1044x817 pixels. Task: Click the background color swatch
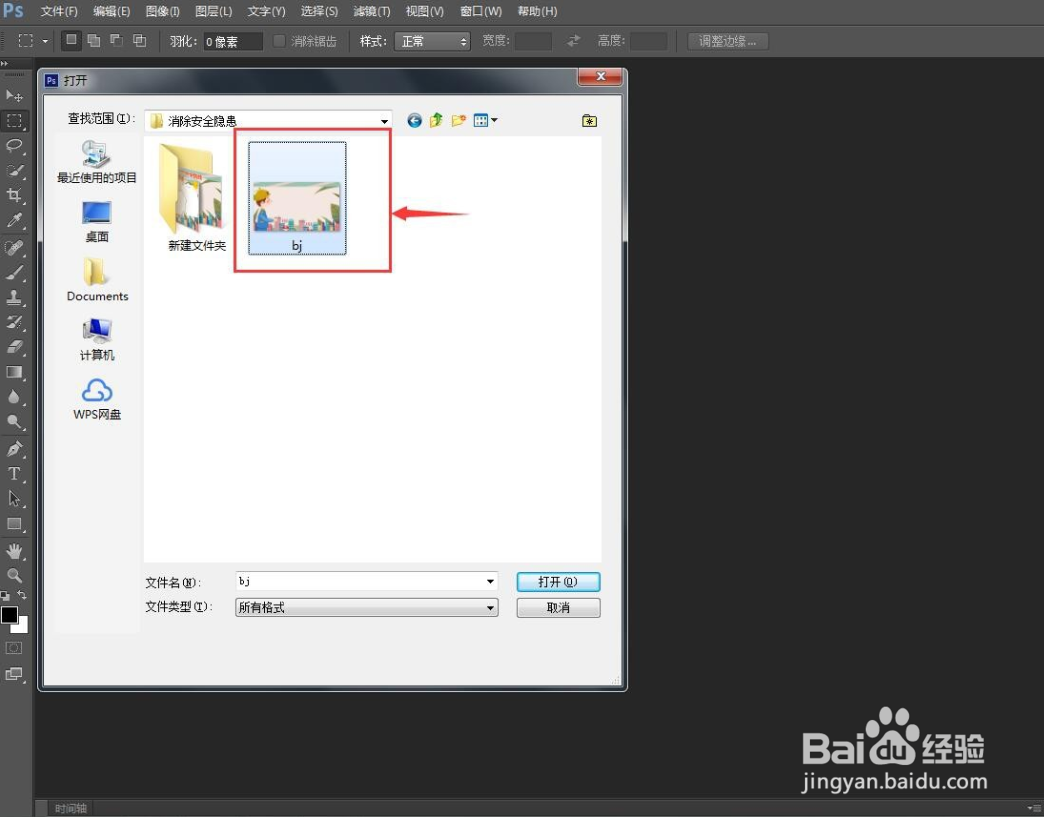tap(22, 626)
